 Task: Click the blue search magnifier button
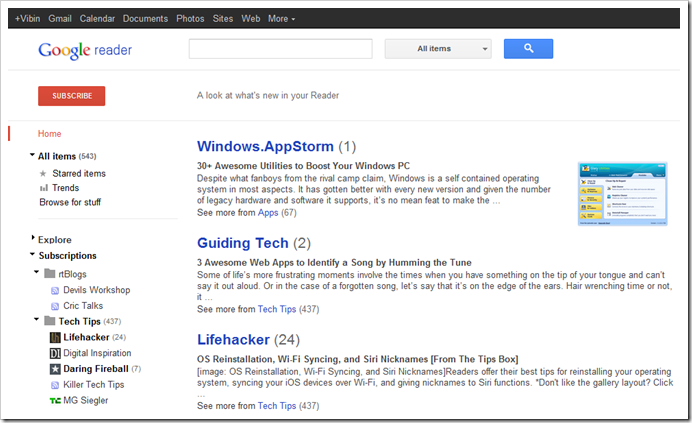(x=528, y=49)
